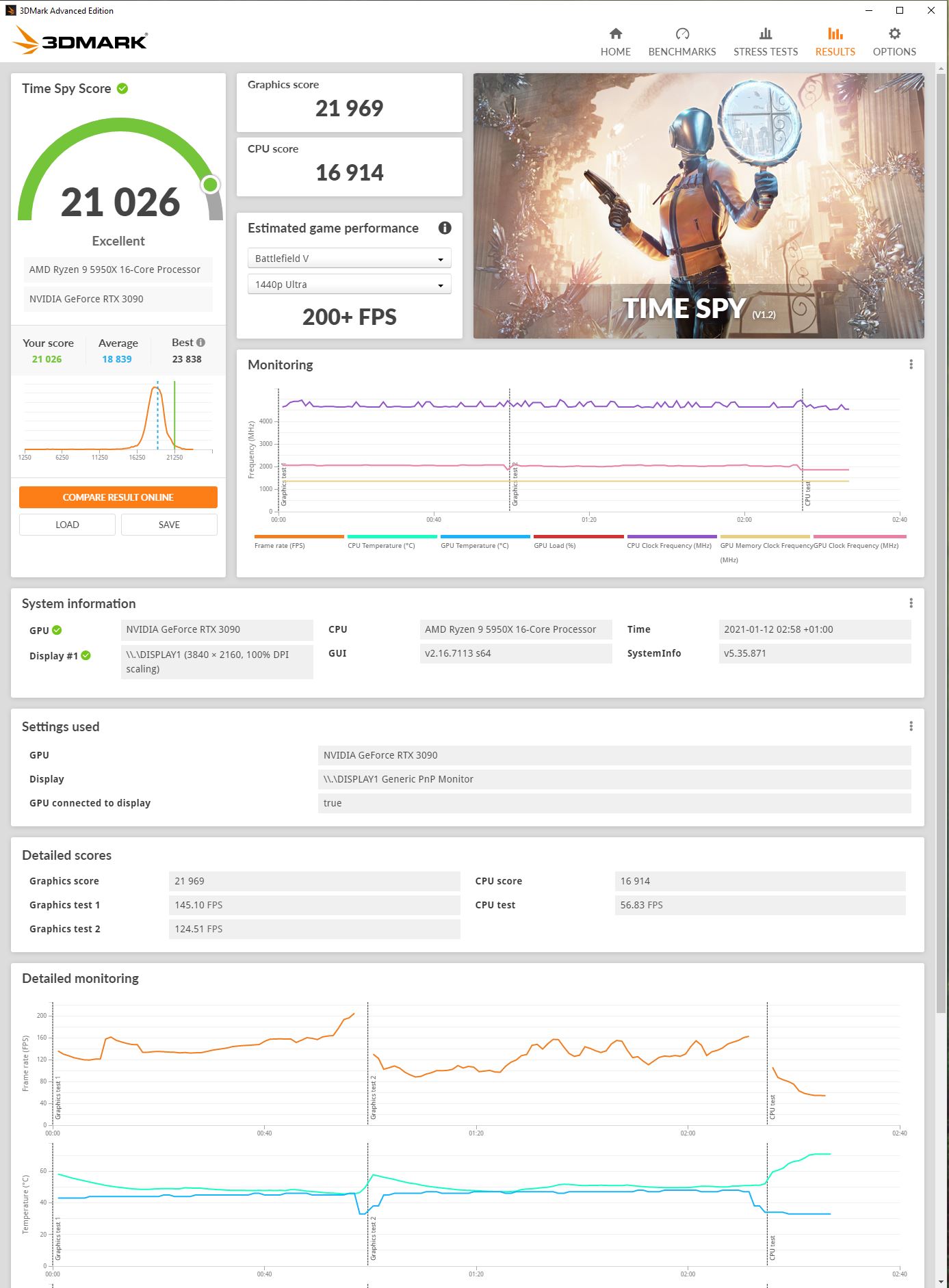
Task: Open the System information three-dot menu
Action: tap(911, 603)
